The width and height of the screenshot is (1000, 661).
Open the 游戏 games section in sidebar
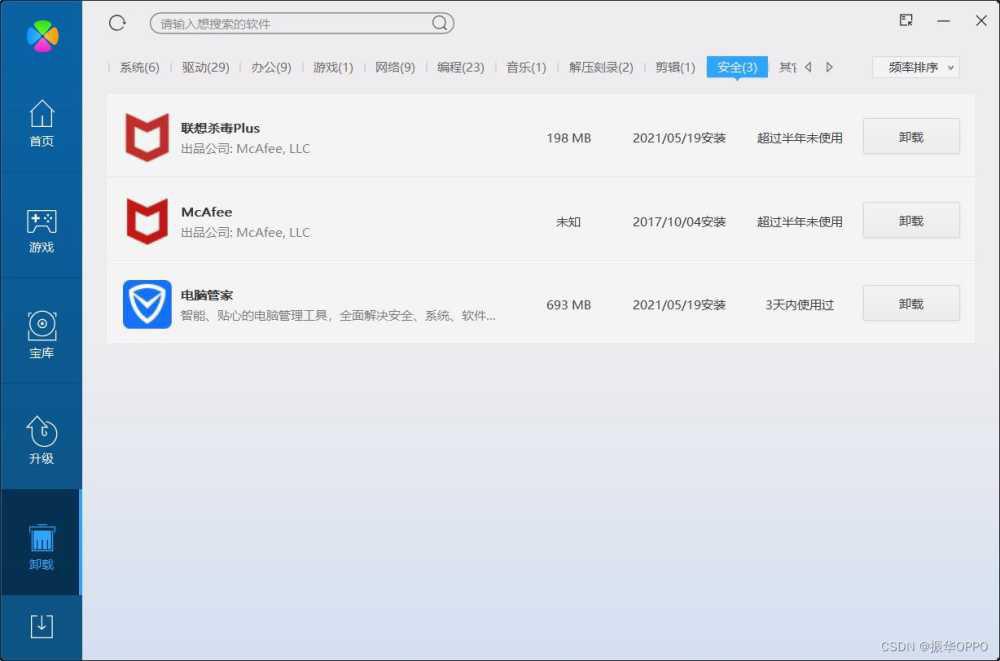click(41, 230)
